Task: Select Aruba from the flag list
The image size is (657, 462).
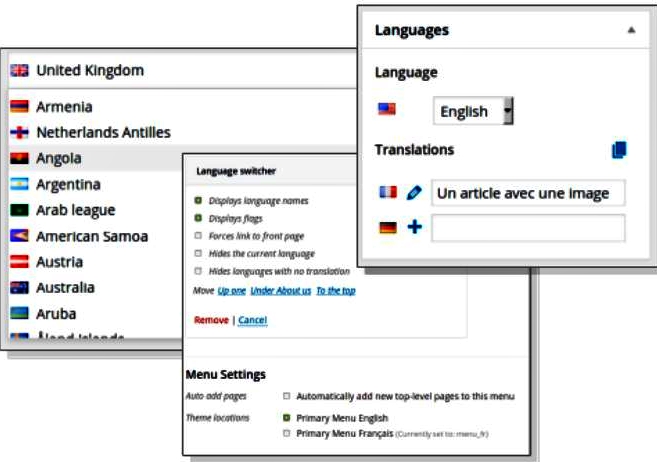Action: [96, 313]
